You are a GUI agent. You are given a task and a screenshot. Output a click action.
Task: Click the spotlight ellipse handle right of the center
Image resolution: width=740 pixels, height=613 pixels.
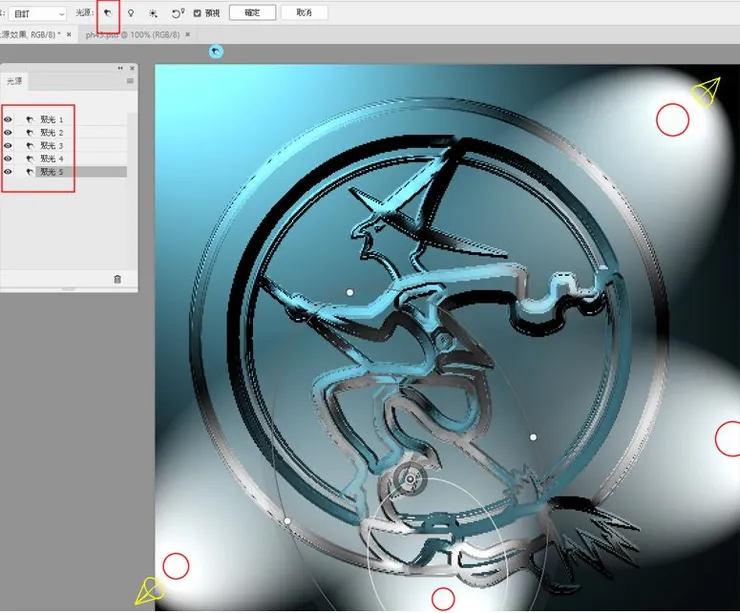(533, 437)
